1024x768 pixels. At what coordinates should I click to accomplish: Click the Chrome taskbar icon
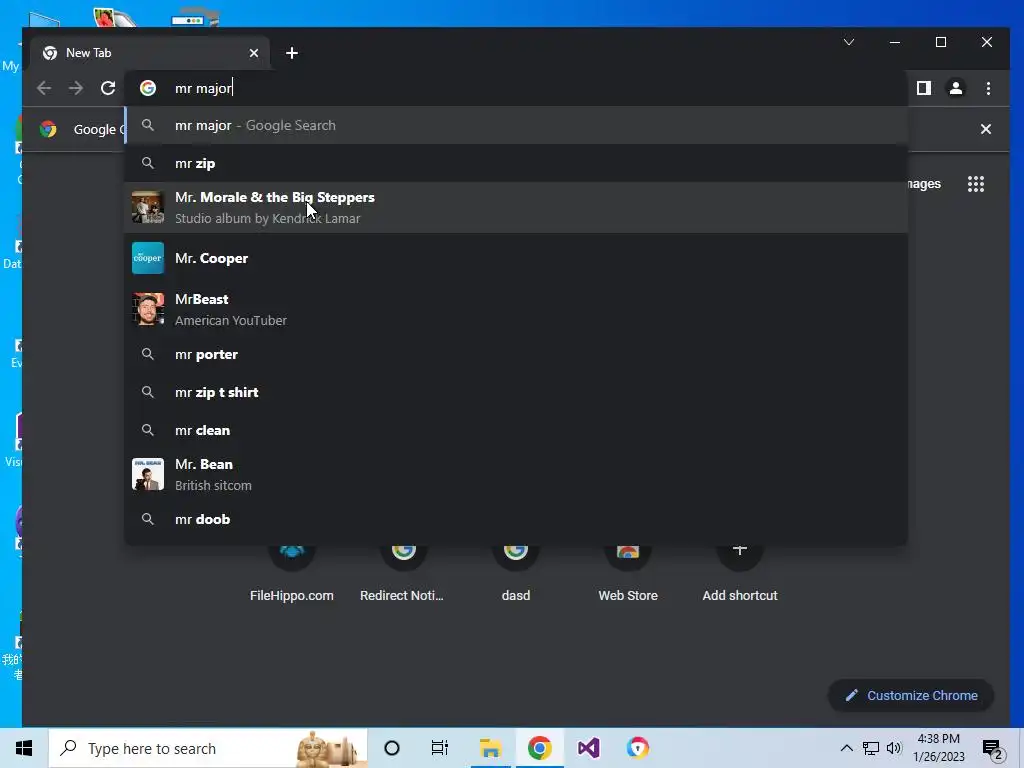pyautogui.click(x=539, y=748)
